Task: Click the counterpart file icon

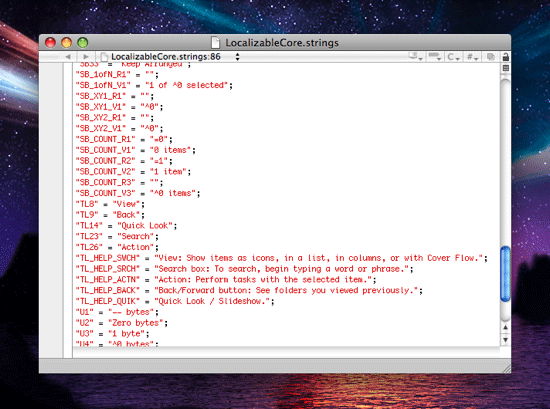Action: pos(490,56)
